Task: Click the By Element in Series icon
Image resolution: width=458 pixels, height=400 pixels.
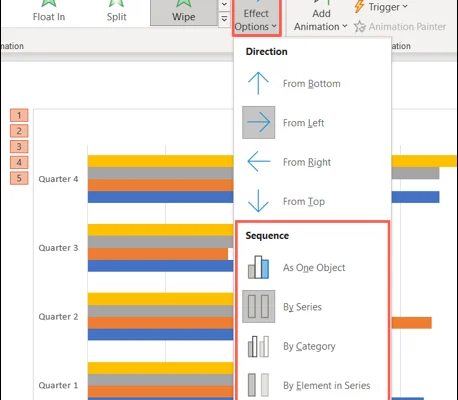Action: click(x=258, y=385)
